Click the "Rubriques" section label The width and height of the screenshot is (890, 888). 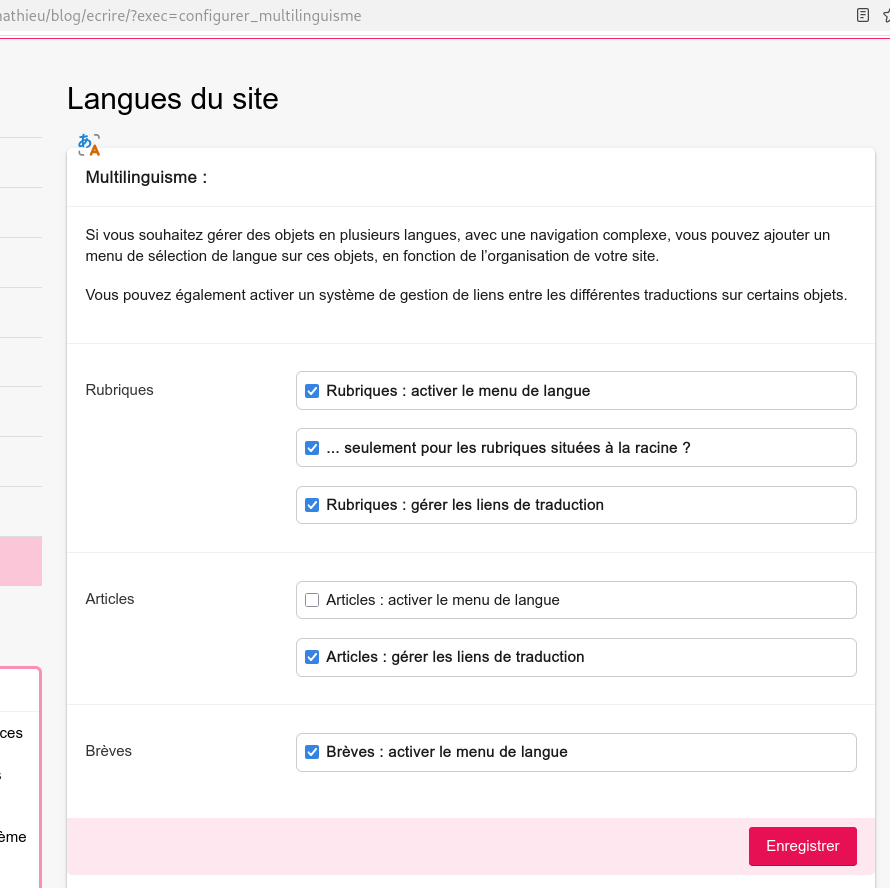(x=120, y=390)
